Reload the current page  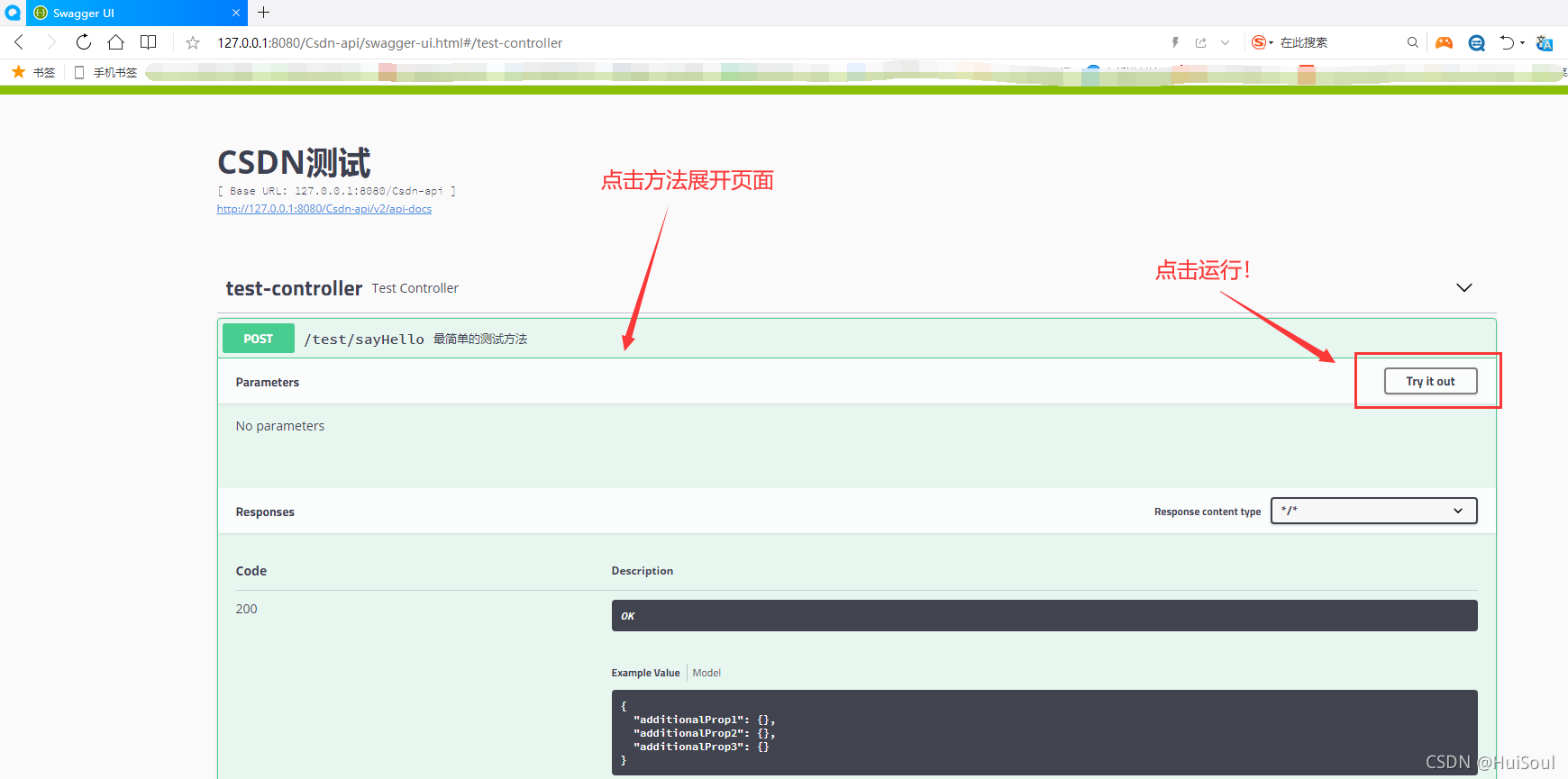click(83, 42)
